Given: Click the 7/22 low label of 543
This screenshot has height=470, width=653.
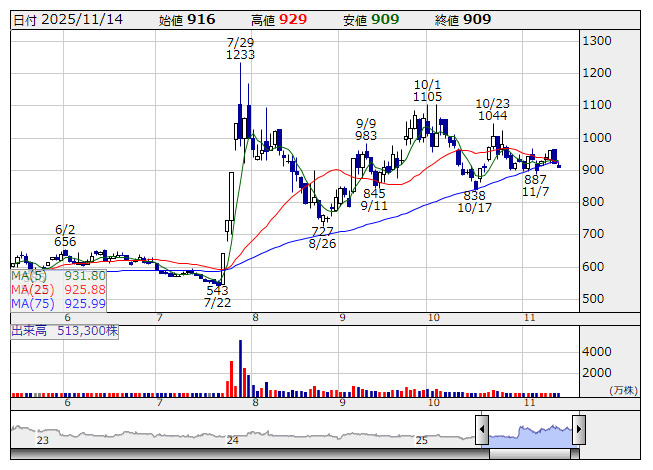Looking at the screenshot, I should point(218,296).
